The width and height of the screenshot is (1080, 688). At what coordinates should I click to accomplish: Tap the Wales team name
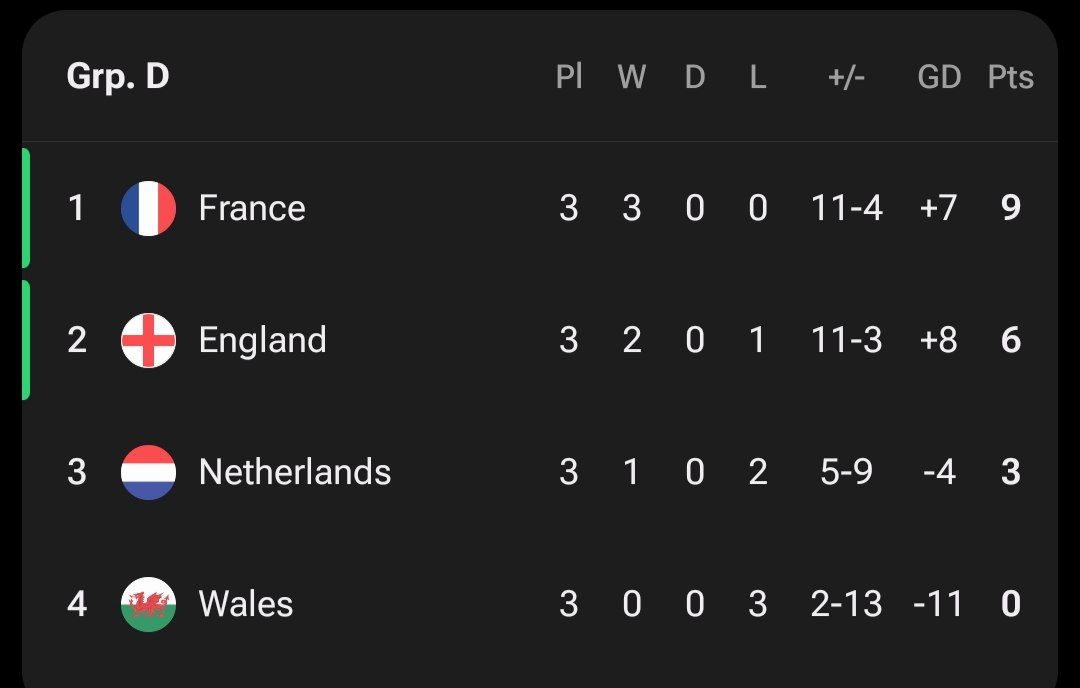(x=246, y=604)
